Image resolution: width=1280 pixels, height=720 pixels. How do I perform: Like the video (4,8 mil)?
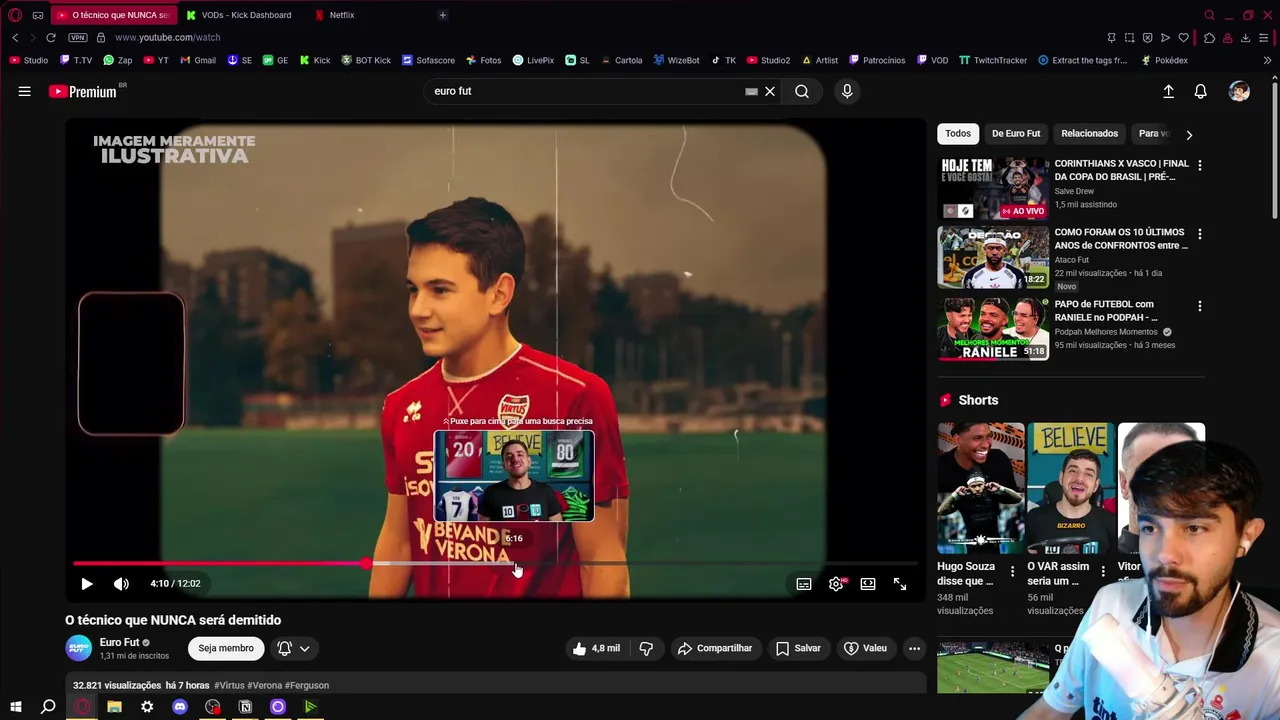[598, 648]
